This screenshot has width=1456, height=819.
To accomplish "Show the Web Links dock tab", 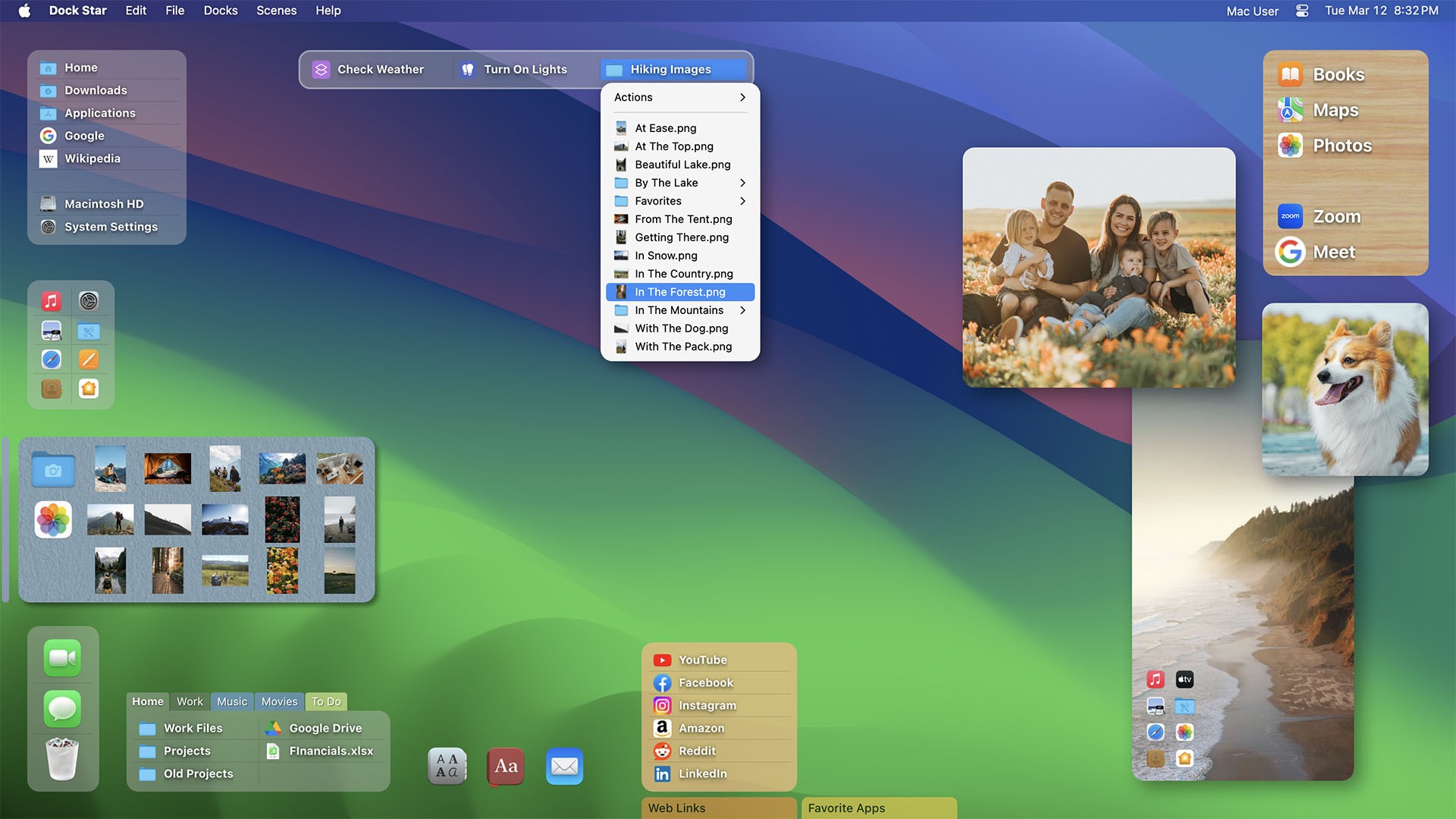I will pyautogui.click(x=719, y=808).
